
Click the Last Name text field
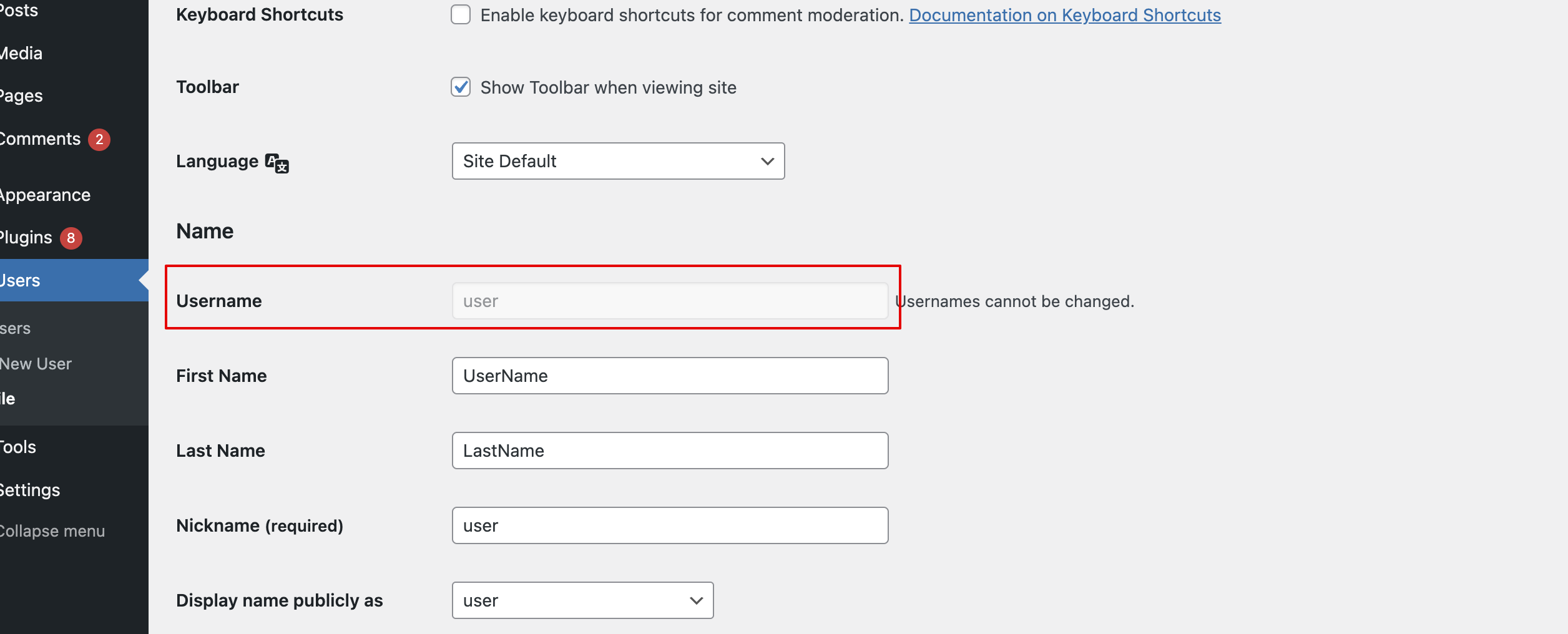click(670, 451)
